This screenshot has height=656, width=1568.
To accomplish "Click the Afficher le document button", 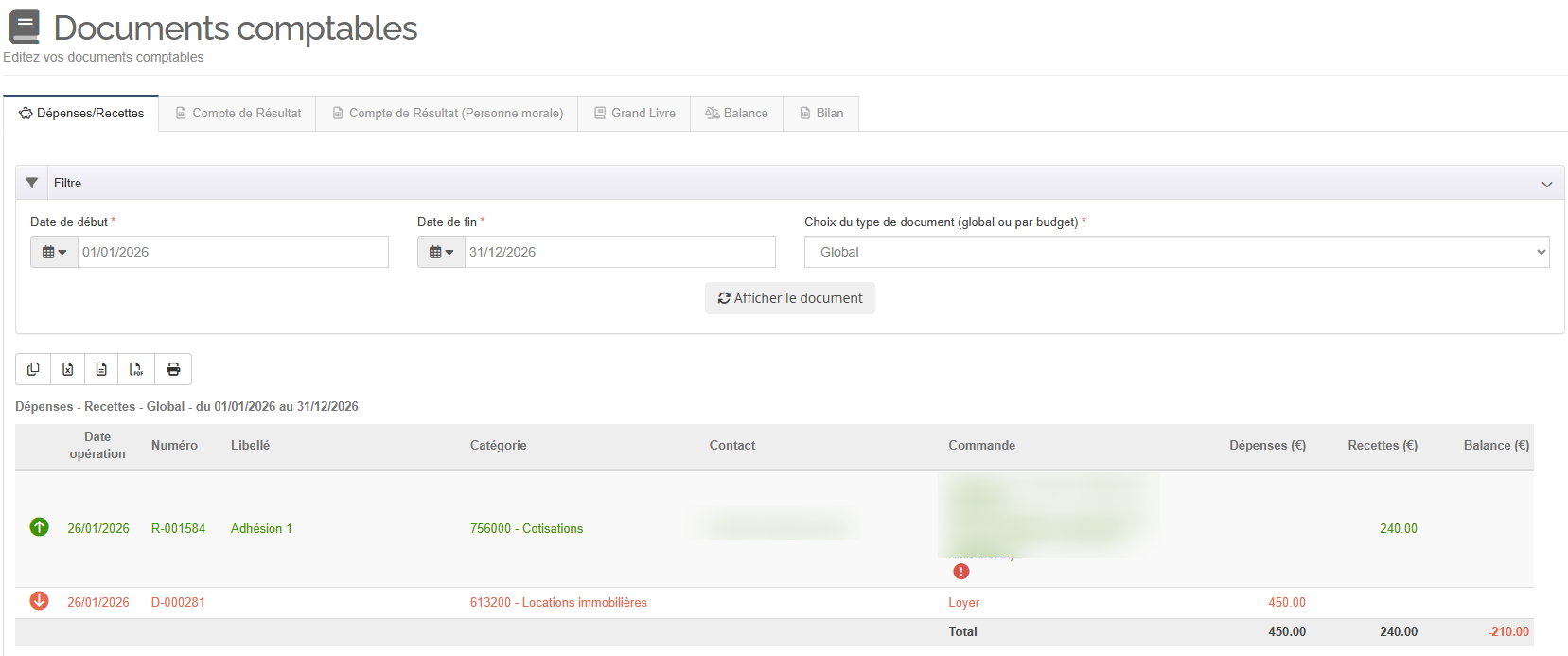I will 789,298.
